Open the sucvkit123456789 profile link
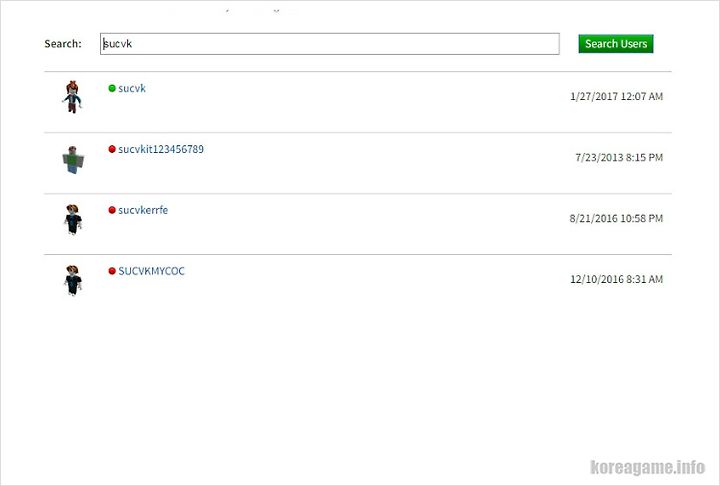The height and width of the screenshot is (486, 720). (161, 149)
